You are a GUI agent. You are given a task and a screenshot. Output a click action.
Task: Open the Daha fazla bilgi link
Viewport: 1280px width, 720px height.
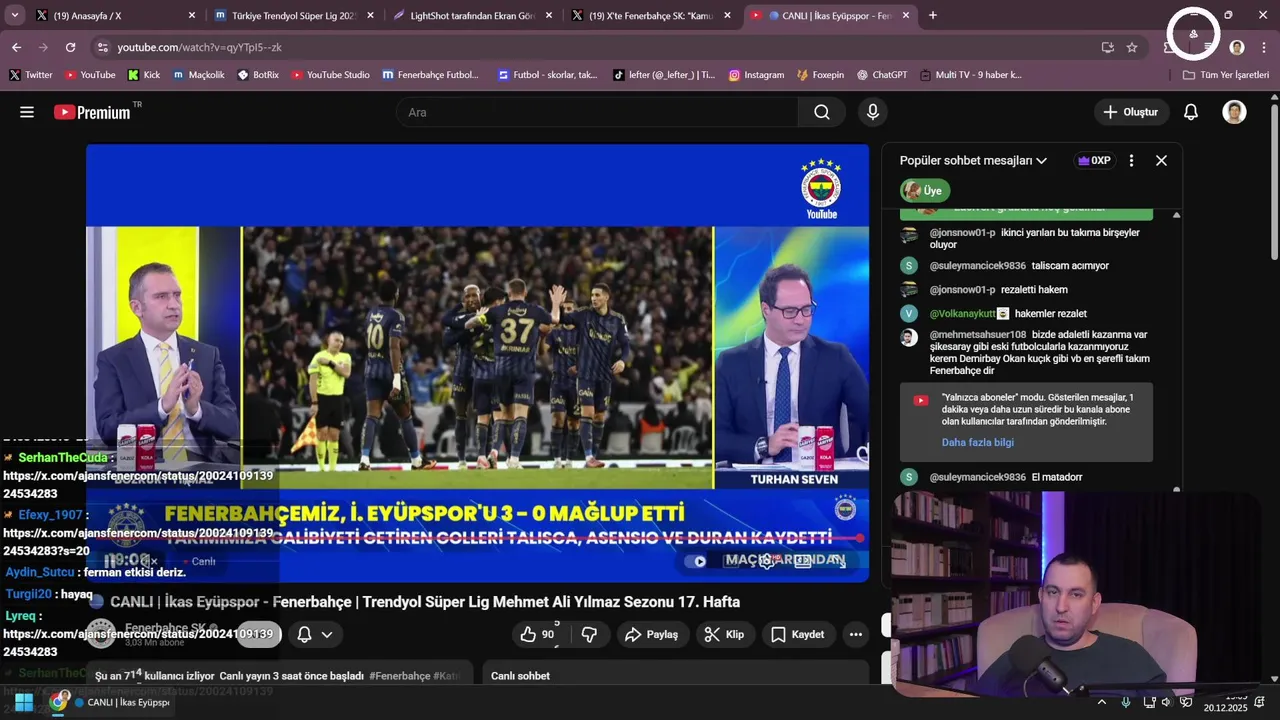click(977, 442)
